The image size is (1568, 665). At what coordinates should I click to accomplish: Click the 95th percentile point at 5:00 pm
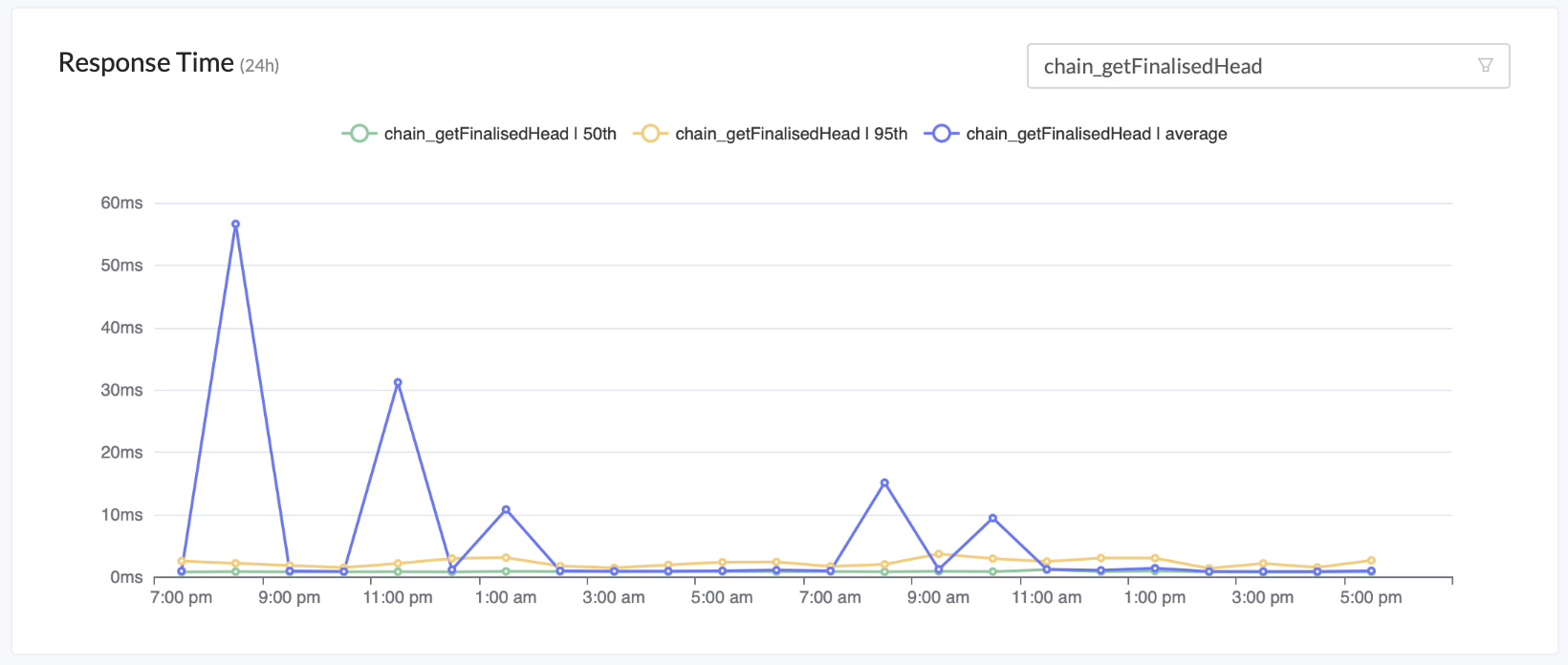[x=1371, y=561]
